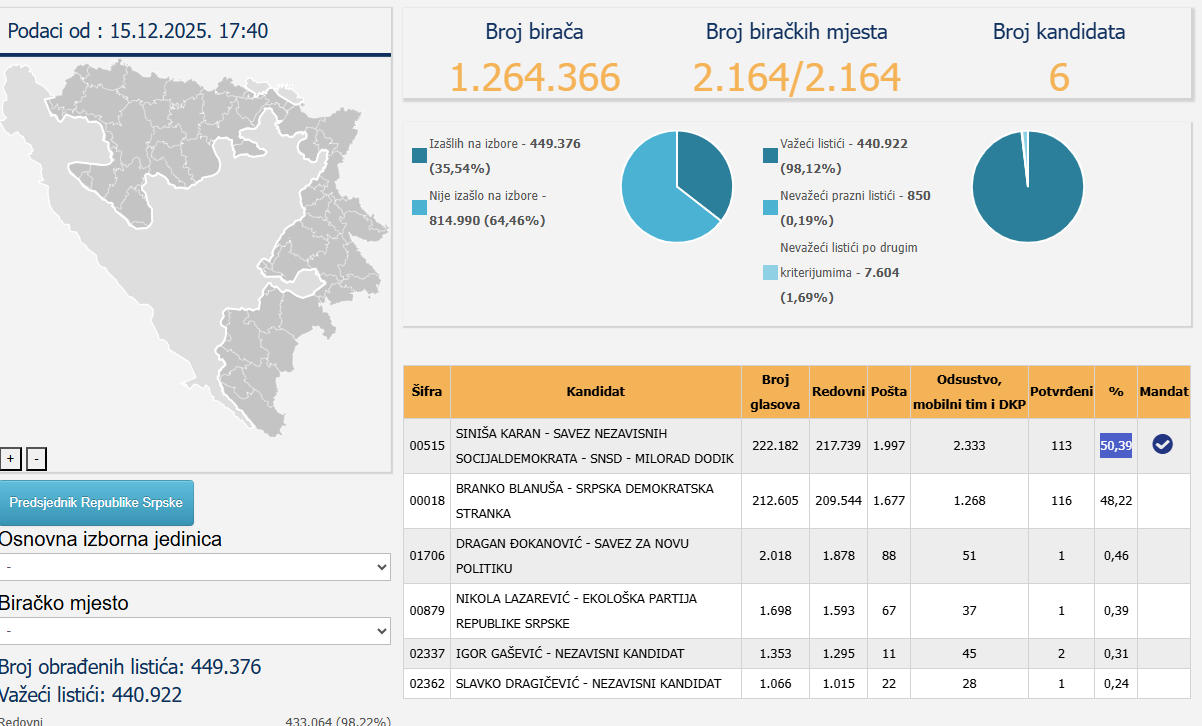Click the Potvrđeni column header
The image size is (1202, 726).
pos(1061,392)
